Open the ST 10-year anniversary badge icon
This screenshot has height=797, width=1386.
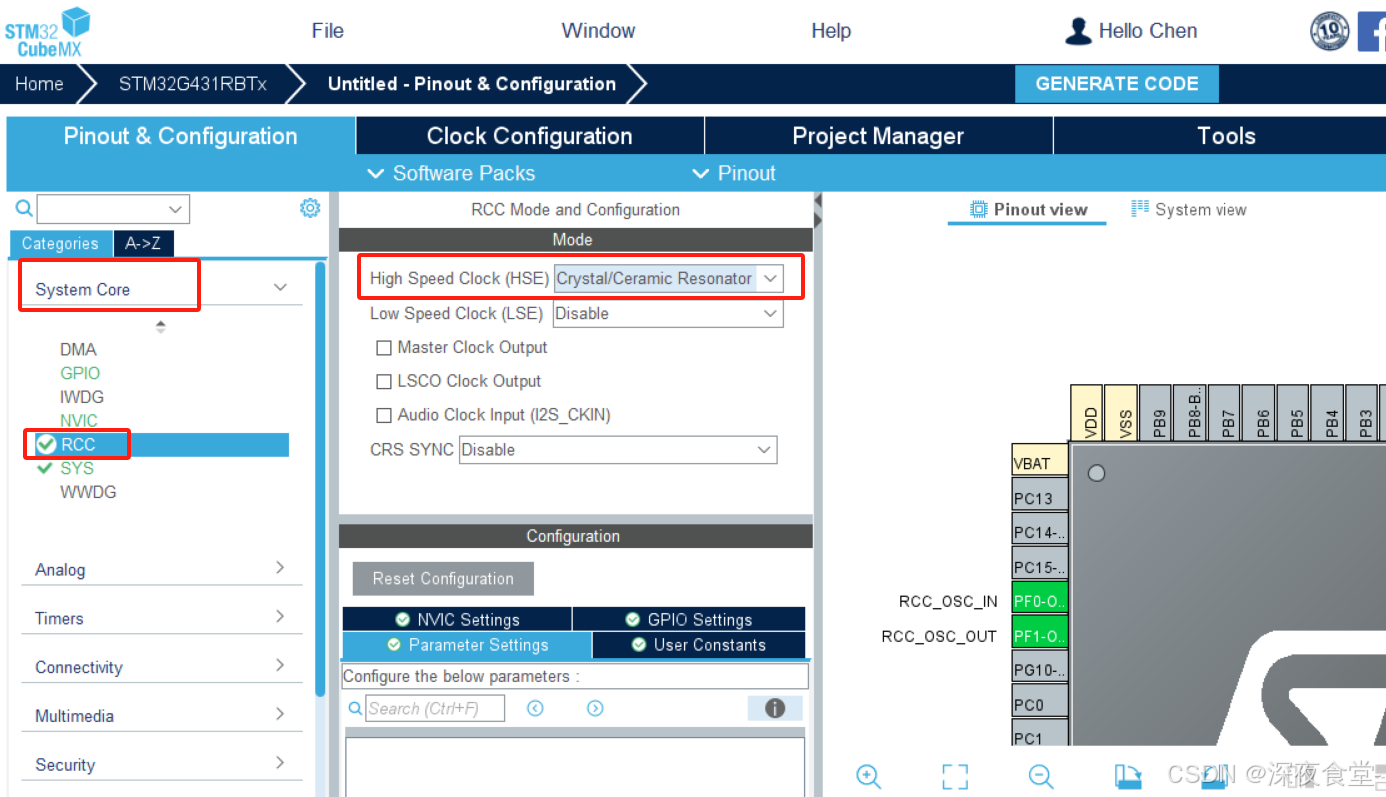click(1329, 31)
